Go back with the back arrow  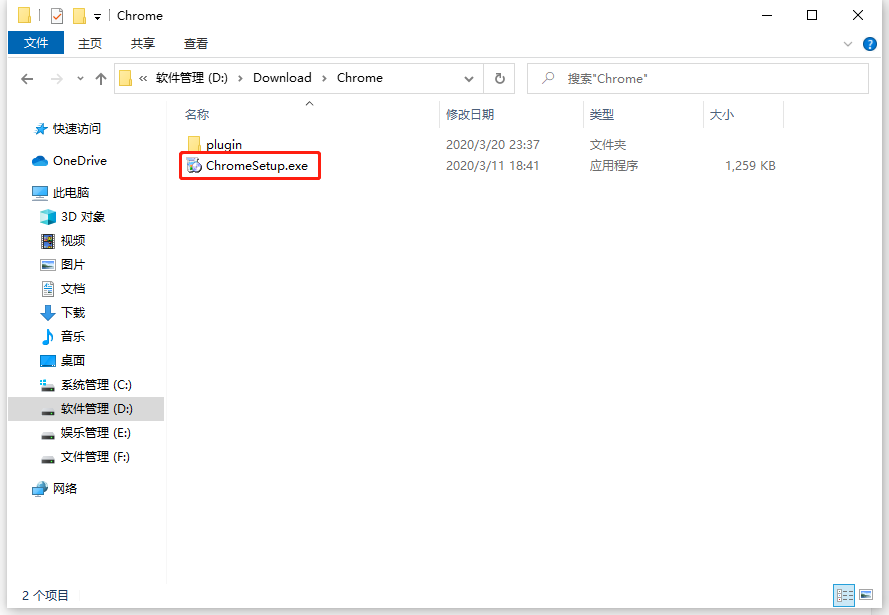click(27, 79)
